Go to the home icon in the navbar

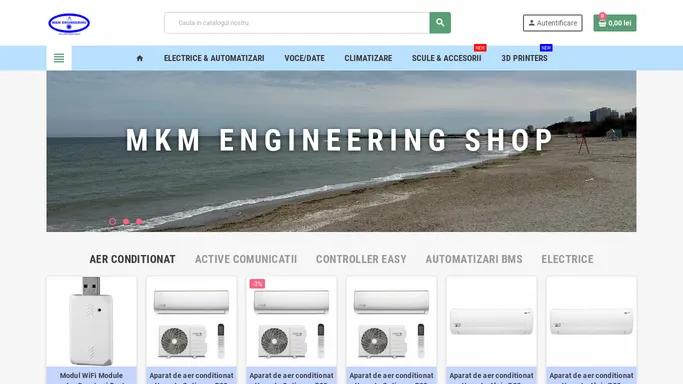140,58
